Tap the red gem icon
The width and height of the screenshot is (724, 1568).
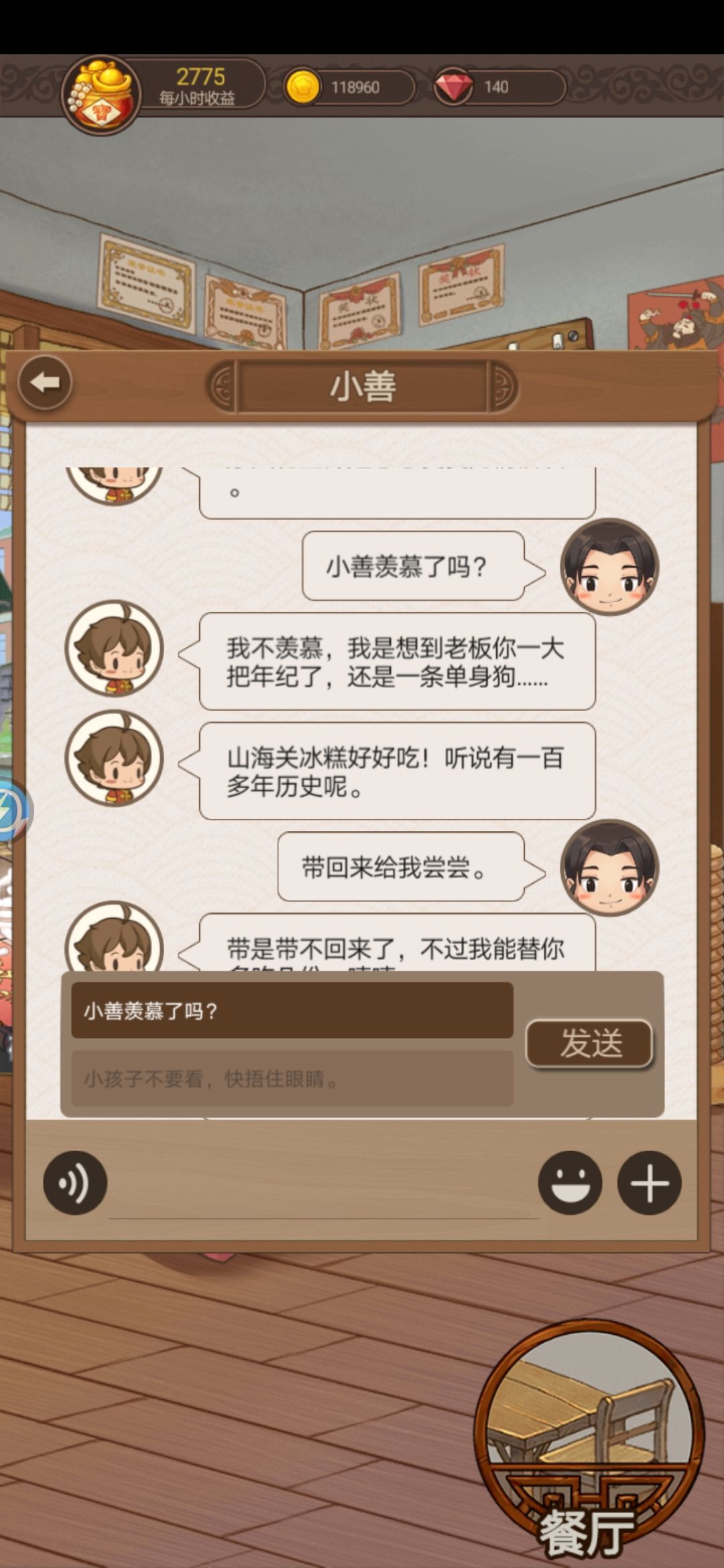453,86
